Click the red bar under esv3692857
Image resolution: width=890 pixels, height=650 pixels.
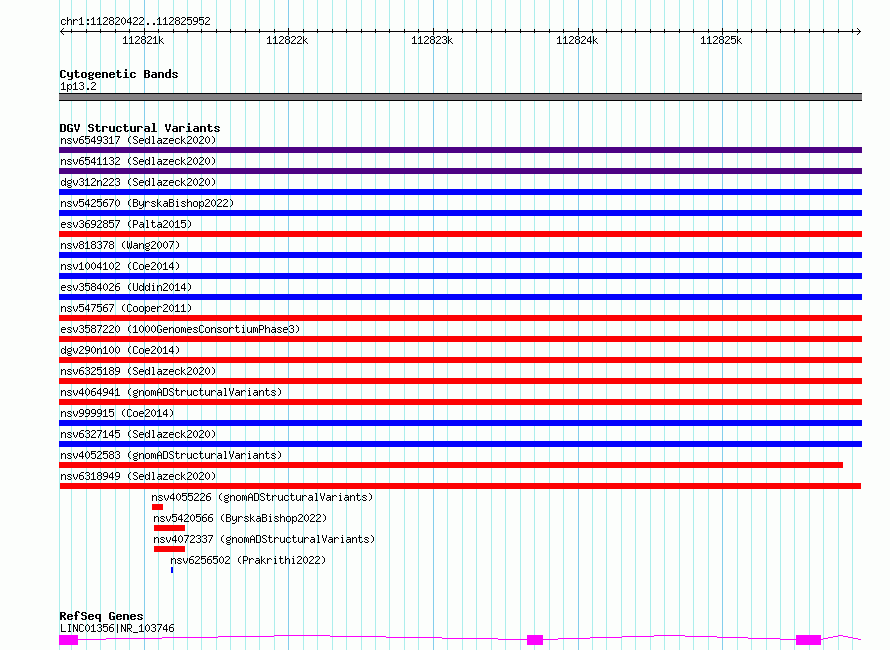(460, 234)
